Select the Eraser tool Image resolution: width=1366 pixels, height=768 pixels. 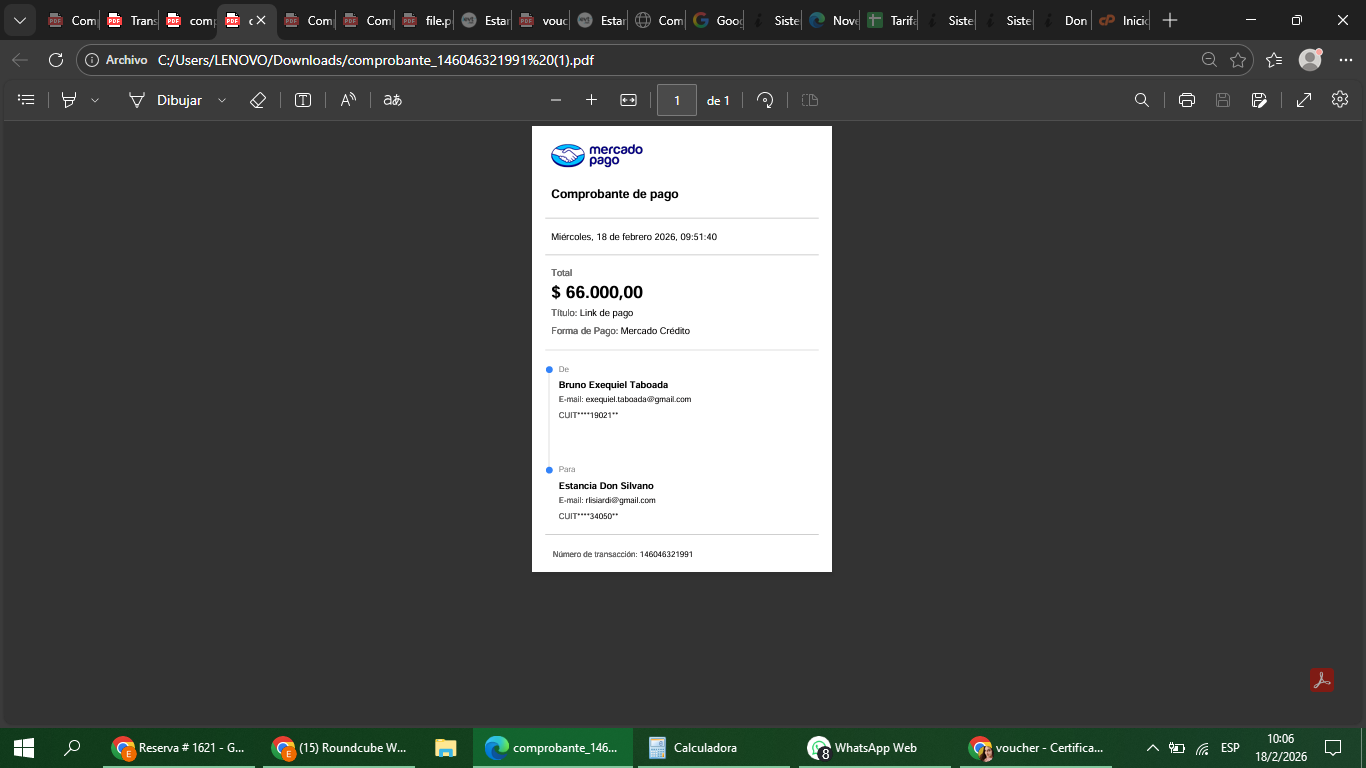(x=257, y=100)
